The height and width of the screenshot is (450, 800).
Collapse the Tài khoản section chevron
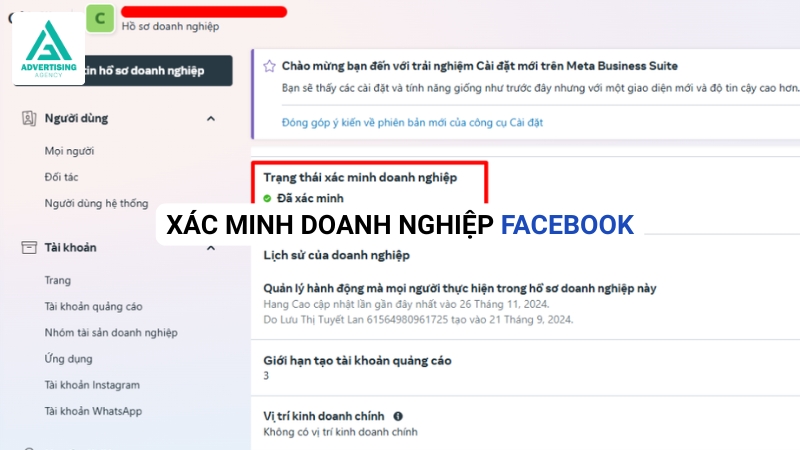[x=211, y=248]
